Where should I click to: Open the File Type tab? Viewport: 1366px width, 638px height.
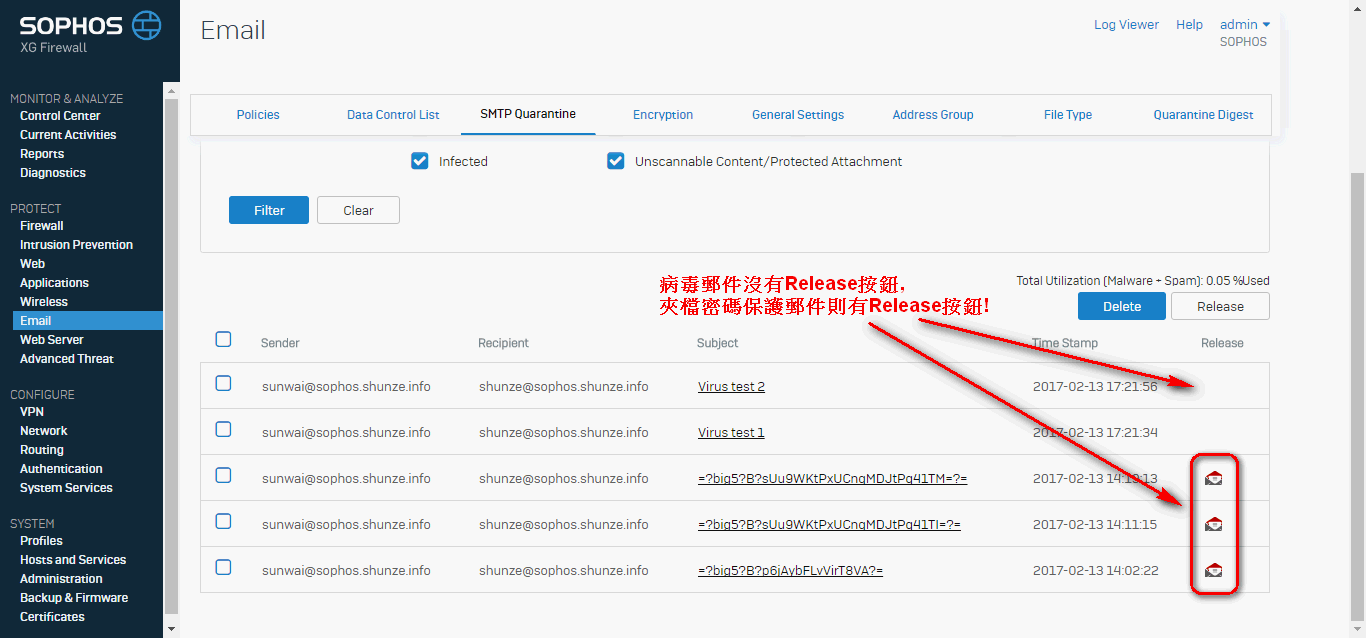coord(1068,115)
